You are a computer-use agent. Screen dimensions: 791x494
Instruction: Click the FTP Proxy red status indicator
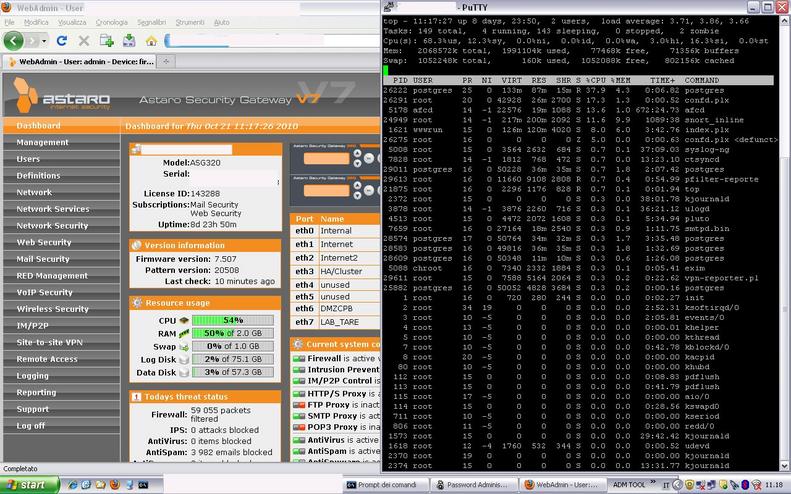tap(299, 405)
